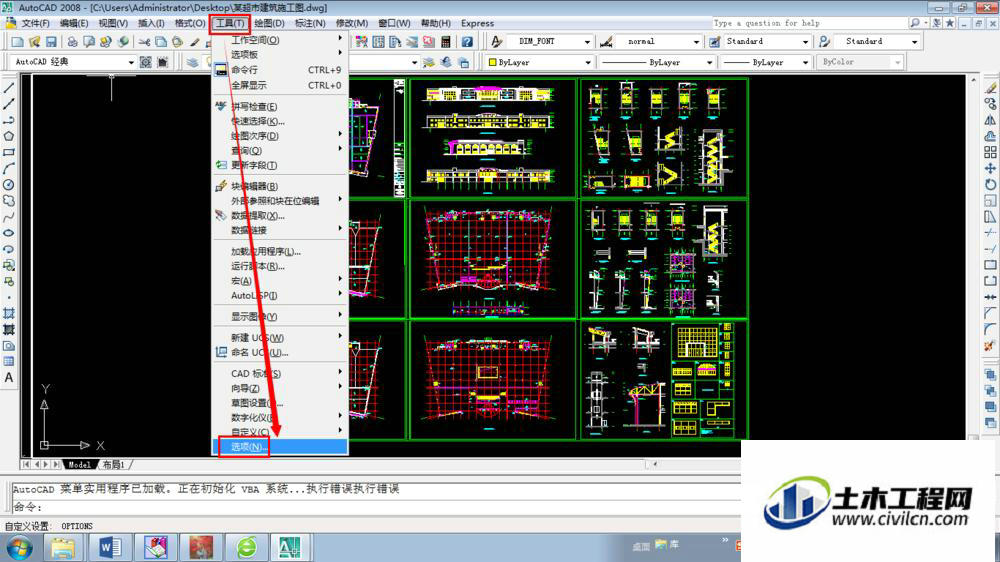Toggle 全屏显示 clean screen mode
Image resolution: width=1000 pixels, height=562 pixels.
point(279,85)
